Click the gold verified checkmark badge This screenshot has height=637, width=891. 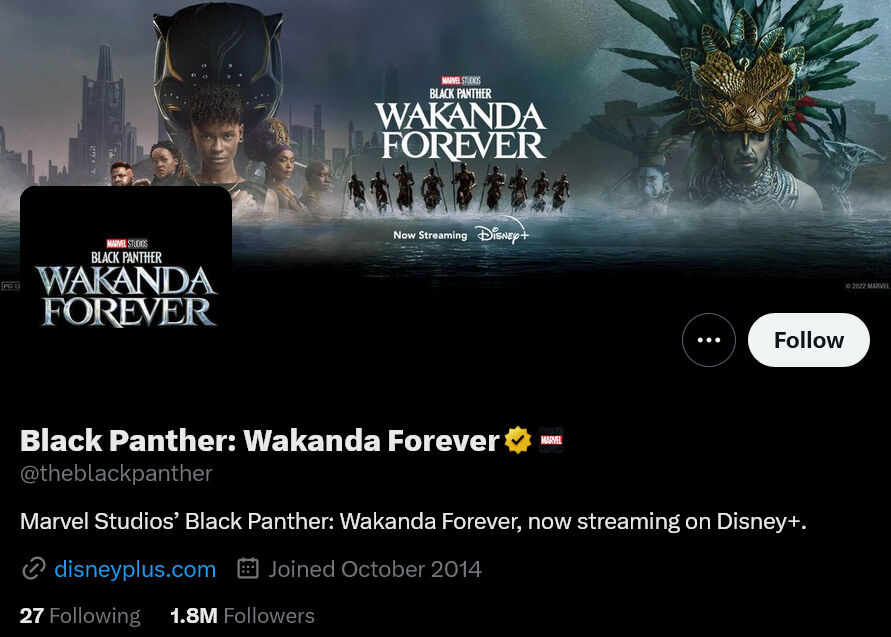pyautogui.click(x=518, y=440)
